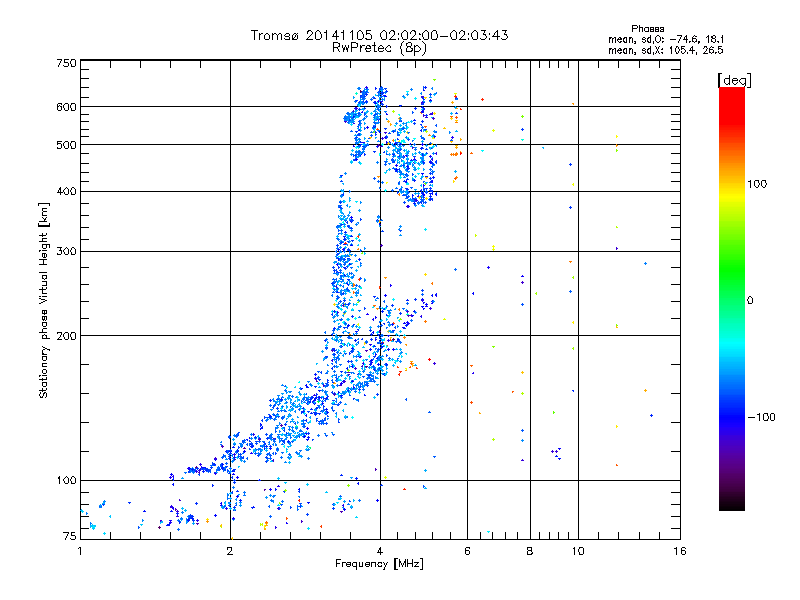Click the y-axis tick label '400'

pyautogui.click(x=67, y=191)
